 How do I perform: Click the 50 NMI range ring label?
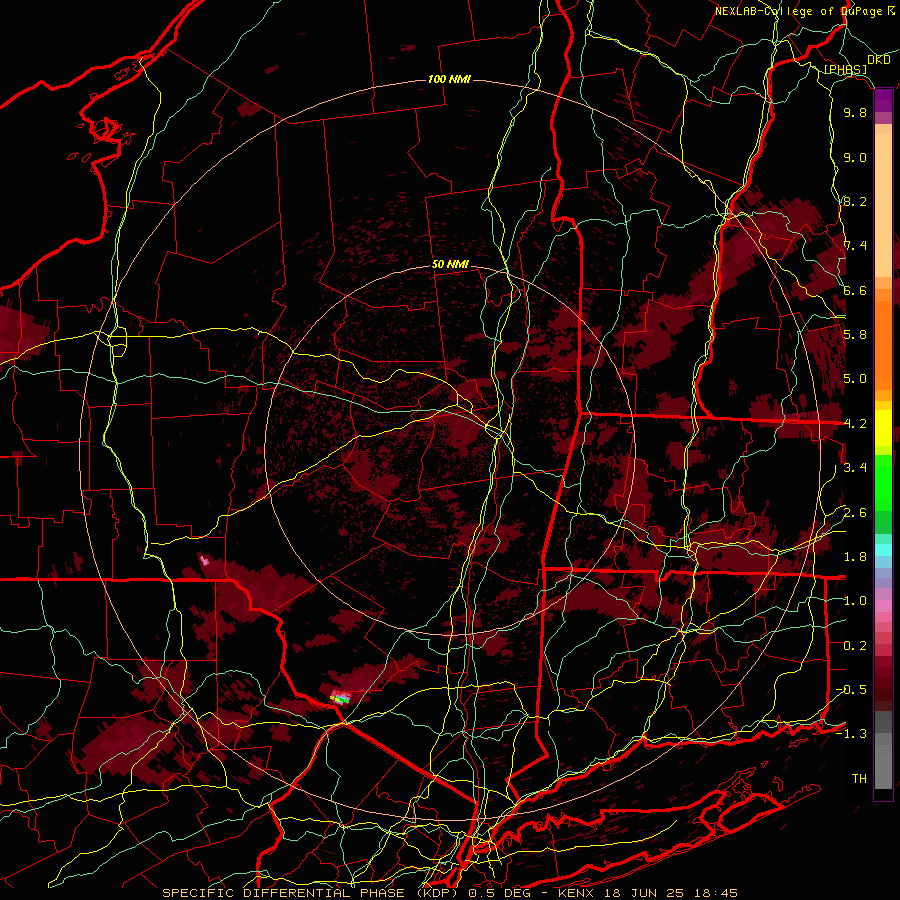(x=450, y=265)
